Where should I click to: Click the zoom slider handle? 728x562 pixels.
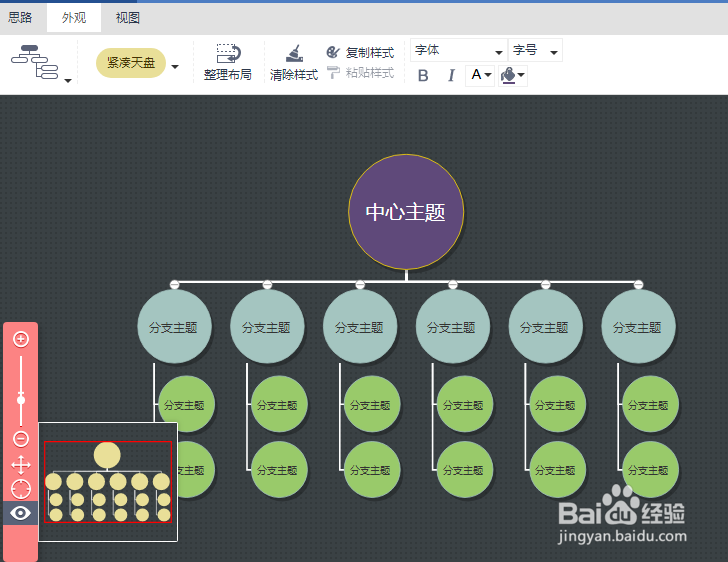21,399
